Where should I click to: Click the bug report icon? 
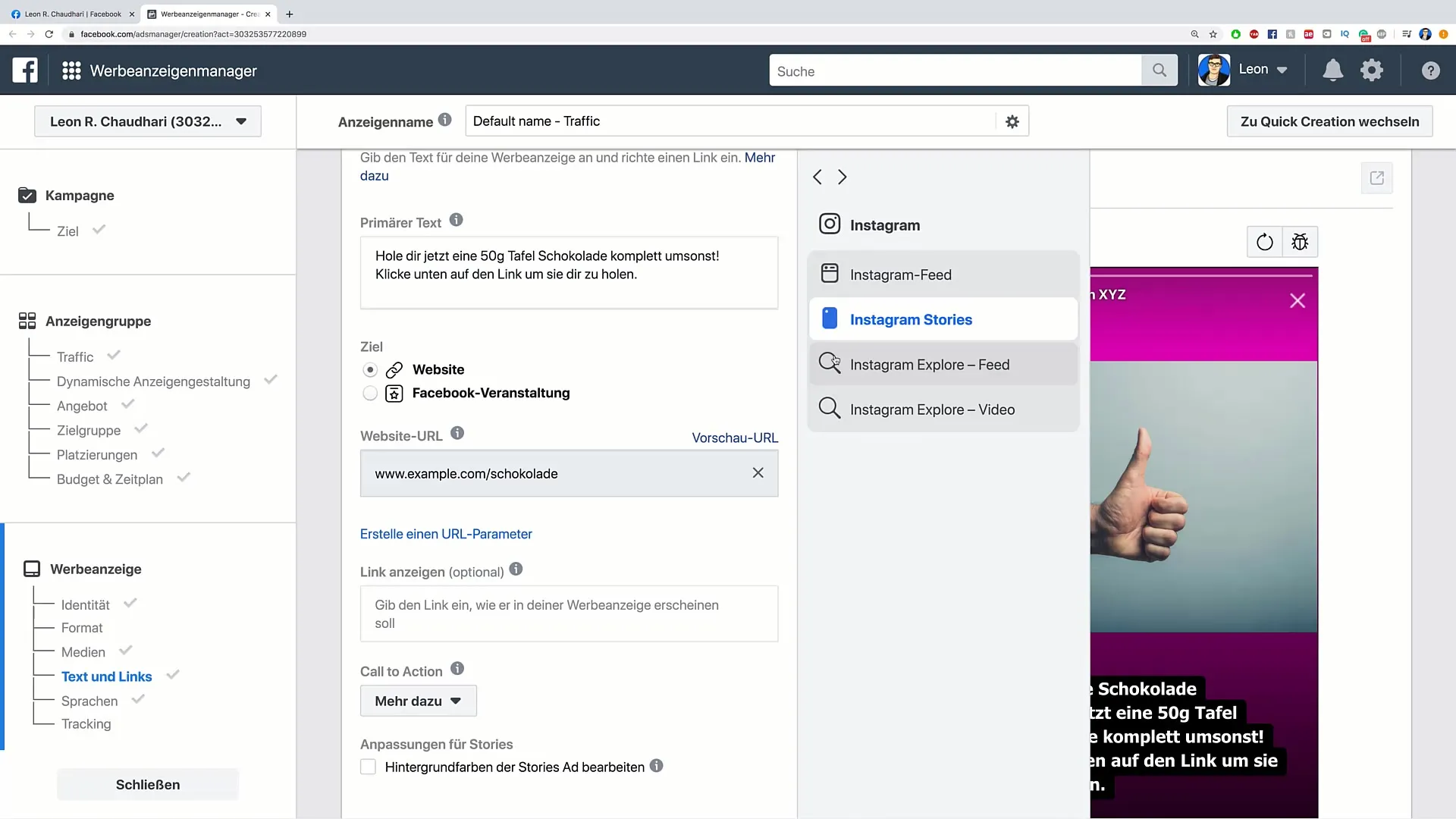(x=1300, y=242)
